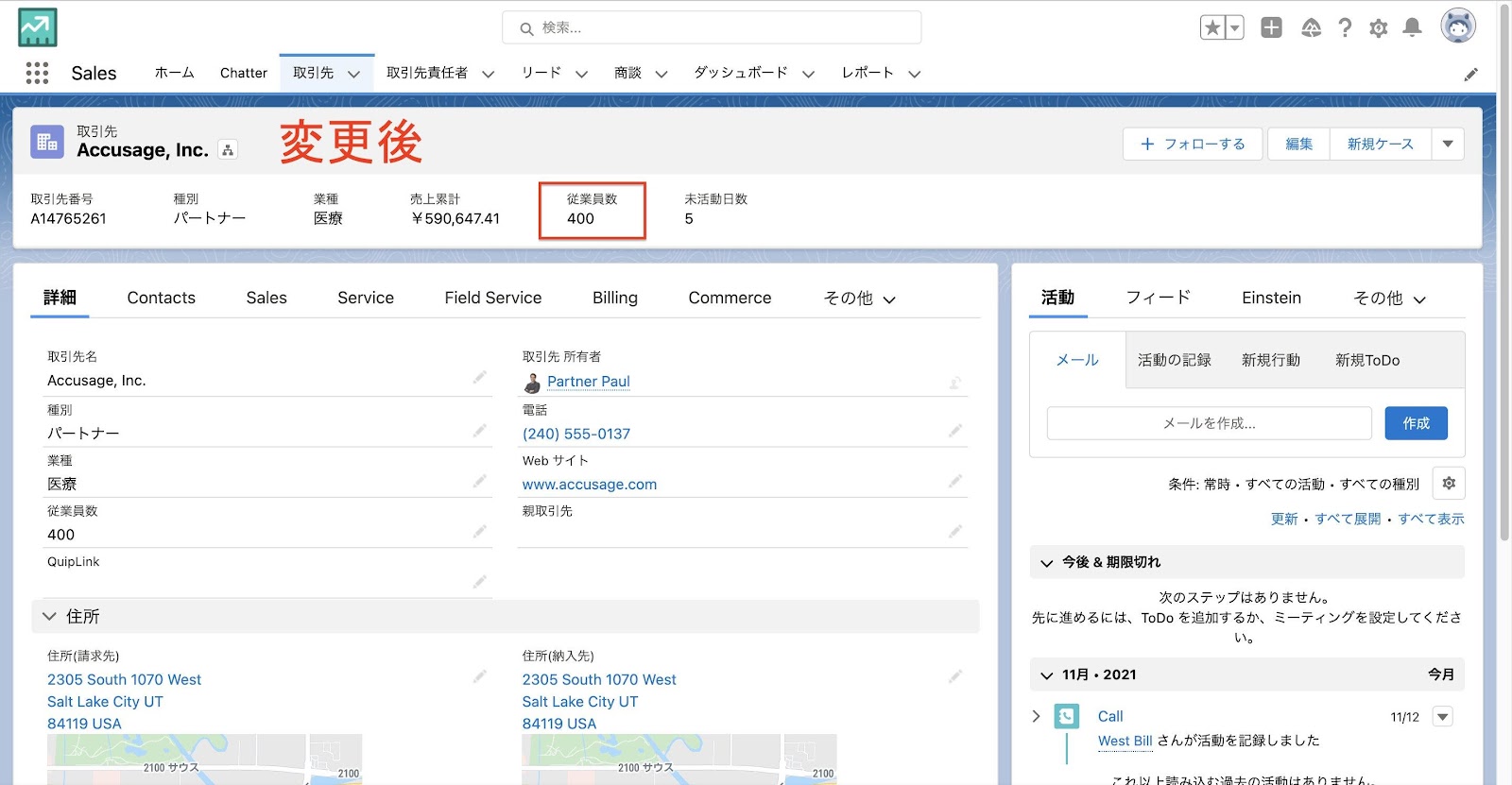
Task: Select the 活動の記録 tab
Action: point(1175,360)
